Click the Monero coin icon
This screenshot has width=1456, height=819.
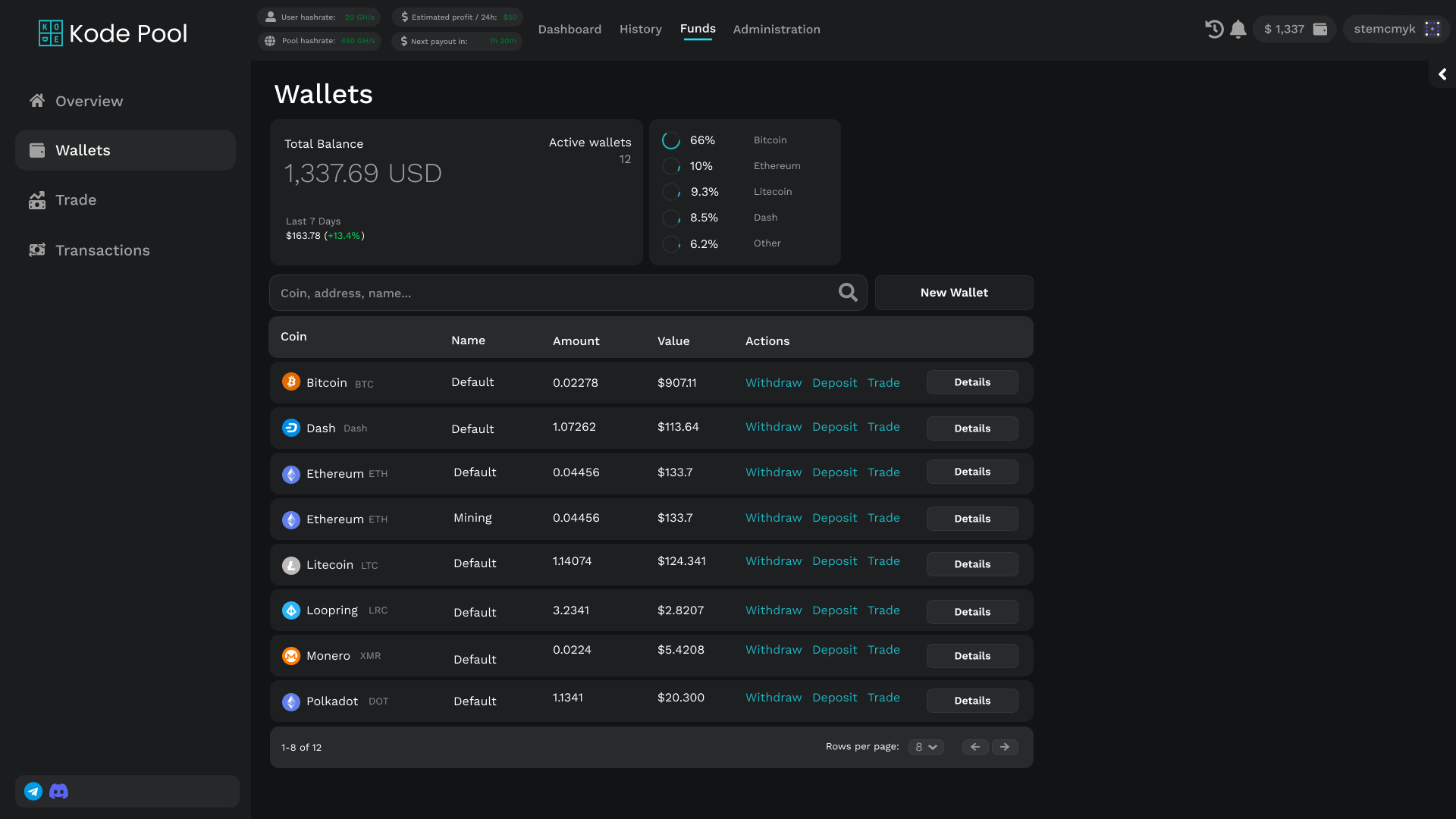click(291, 655)
